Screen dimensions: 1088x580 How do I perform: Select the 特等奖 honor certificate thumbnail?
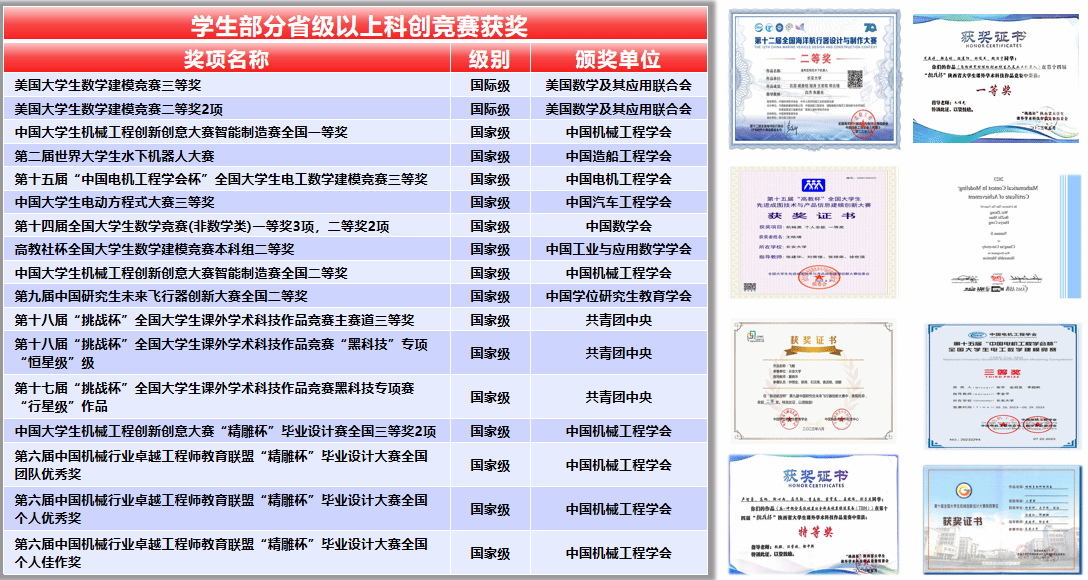point(814,513)
